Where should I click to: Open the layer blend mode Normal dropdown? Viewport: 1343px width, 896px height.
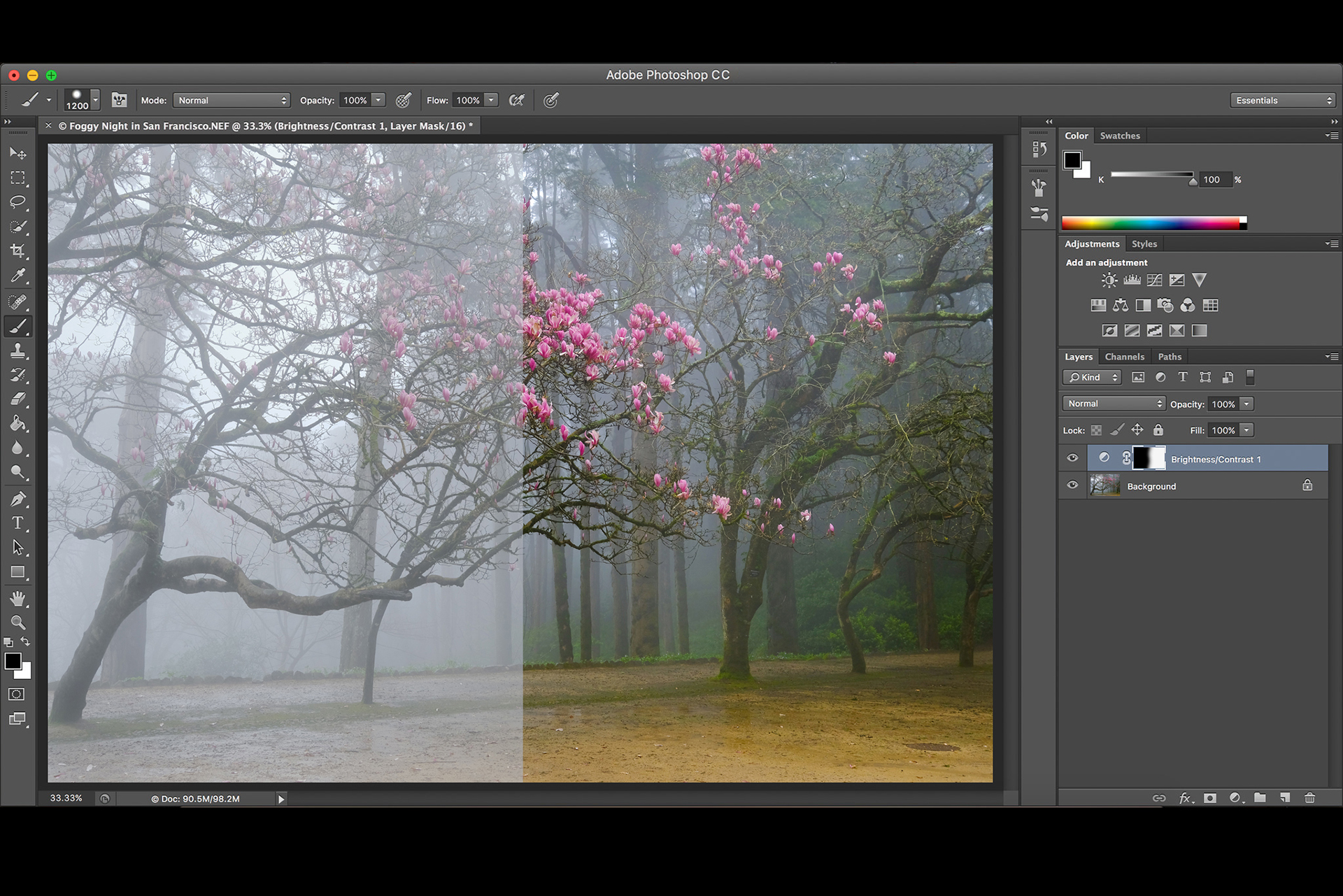pos(1114,404)
